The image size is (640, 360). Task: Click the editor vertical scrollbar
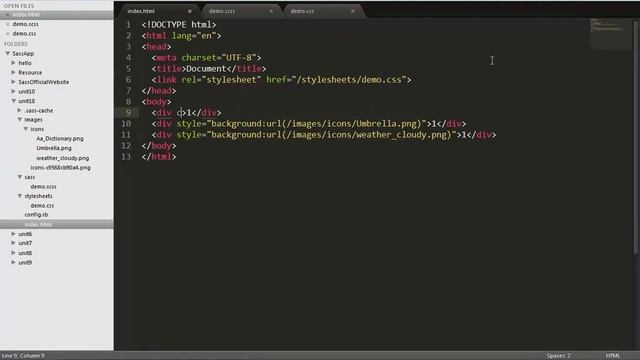coord(635,139)
